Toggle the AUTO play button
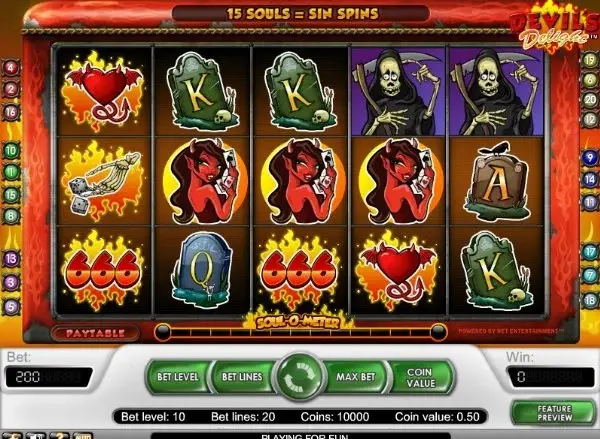The image size is (600, 439). click(83, 436)
